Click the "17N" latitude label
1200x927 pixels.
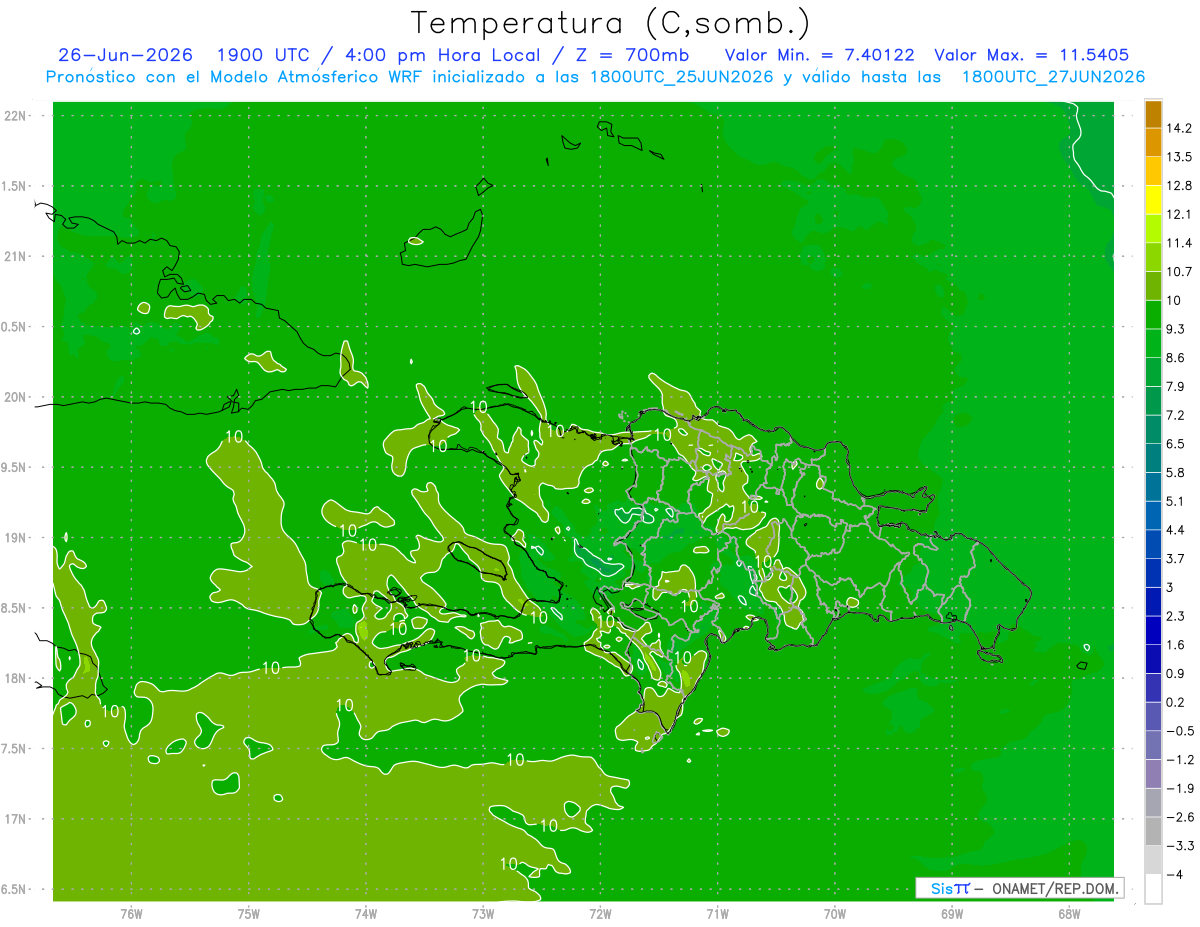15,819
